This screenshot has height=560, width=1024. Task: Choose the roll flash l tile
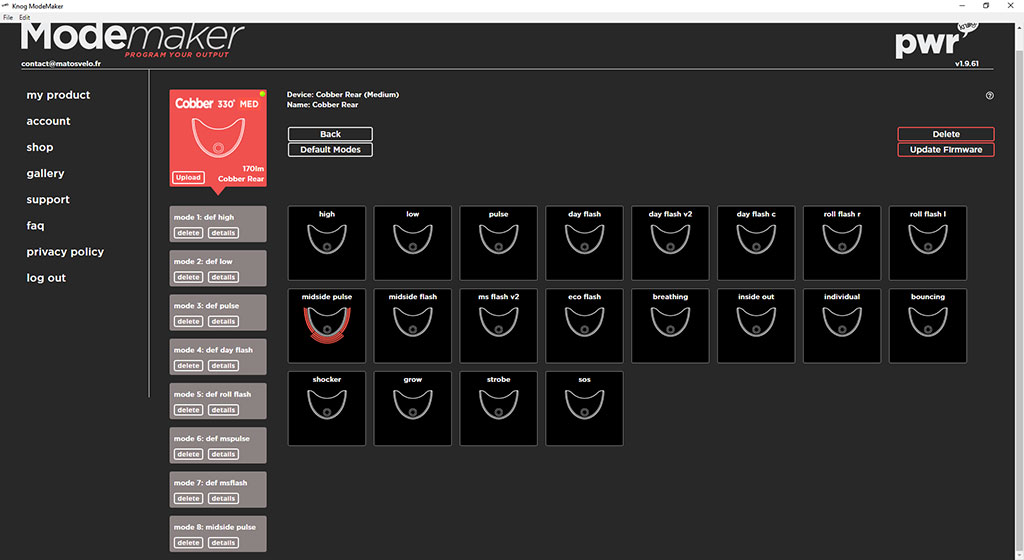tap(928, 243)
